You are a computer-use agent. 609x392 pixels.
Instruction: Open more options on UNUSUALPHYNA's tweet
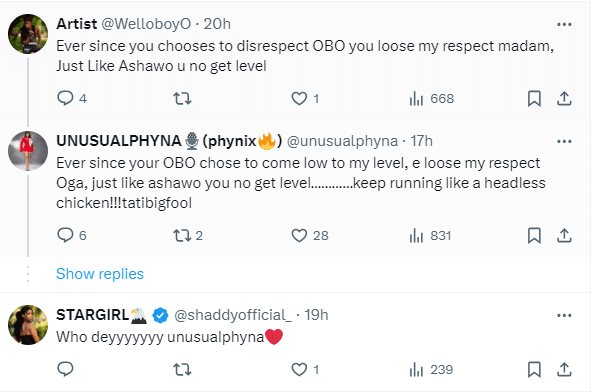click(x=564, y=141)
